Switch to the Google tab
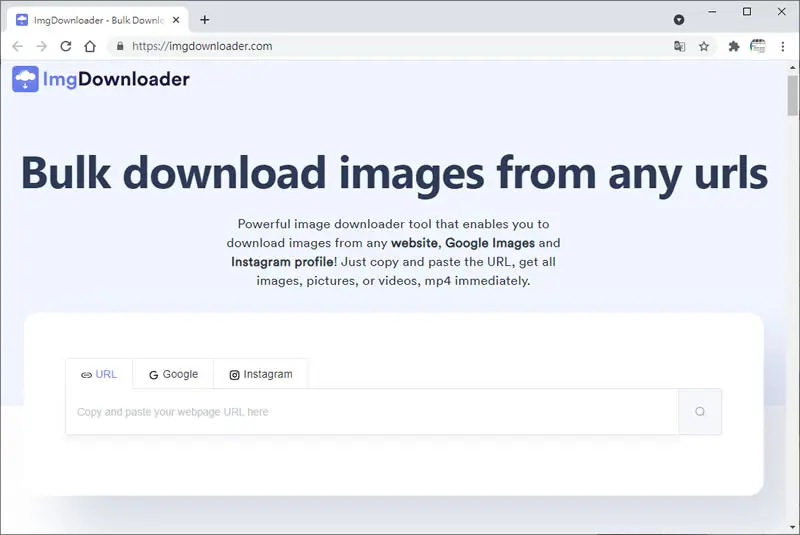The image size is (800, 535). 173,374
